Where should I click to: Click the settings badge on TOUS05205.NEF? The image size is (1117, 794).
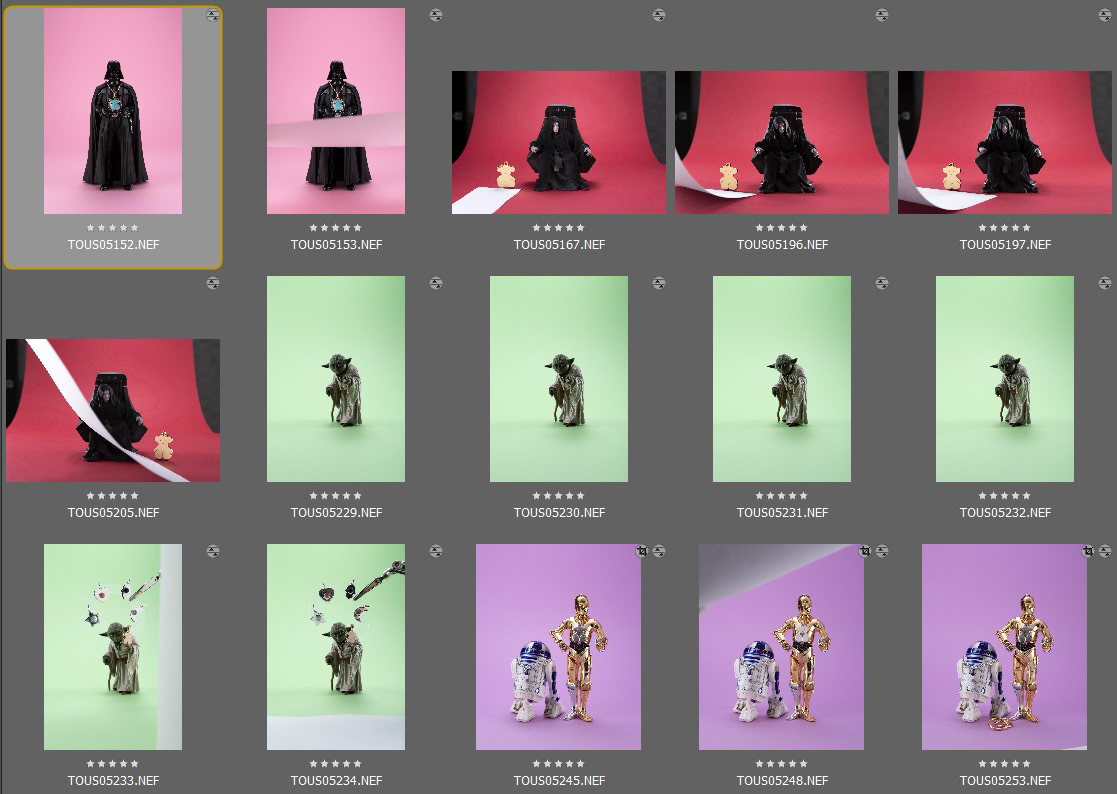coord(213,283)
